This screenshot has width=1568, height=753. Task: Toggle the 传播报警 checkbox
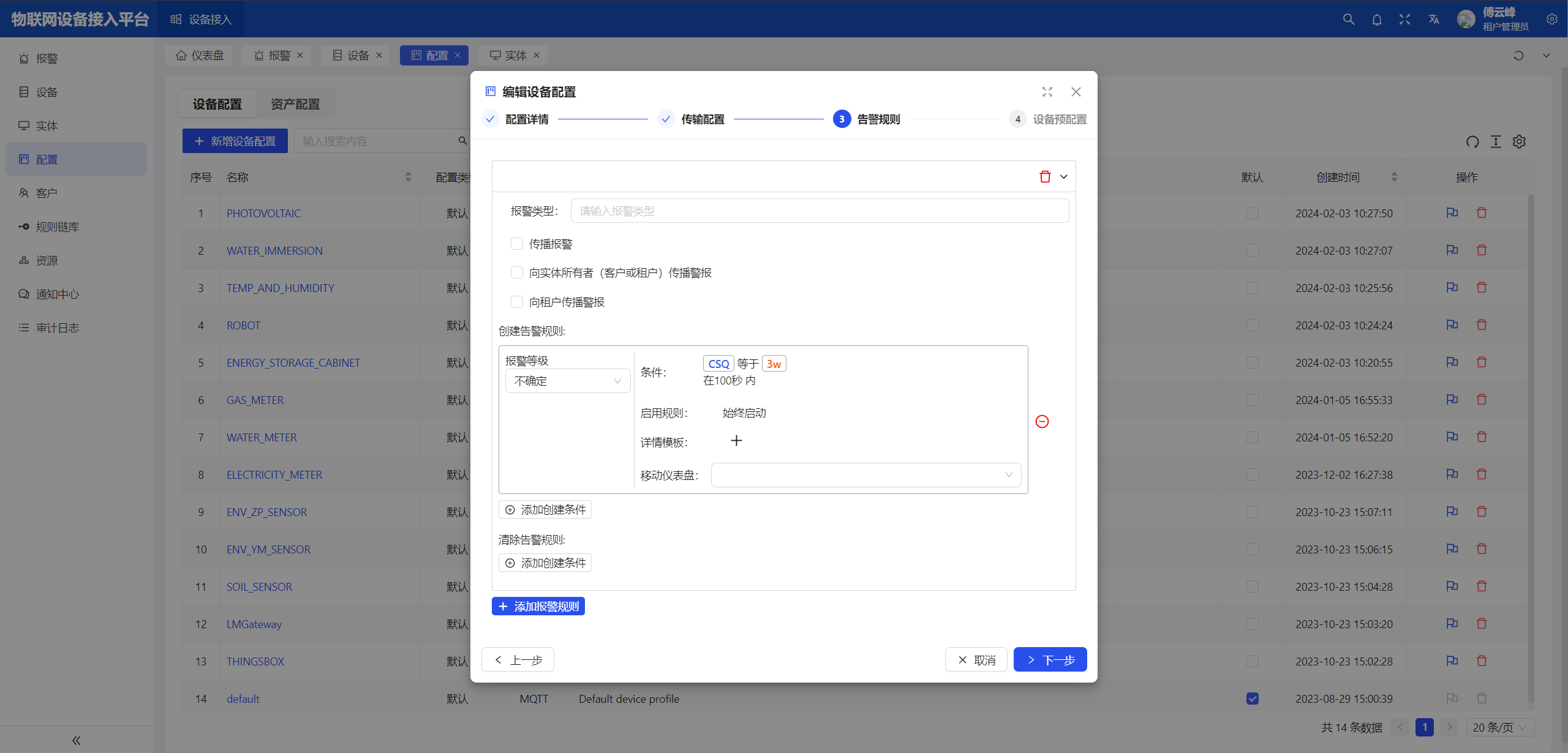click(516, 243)
